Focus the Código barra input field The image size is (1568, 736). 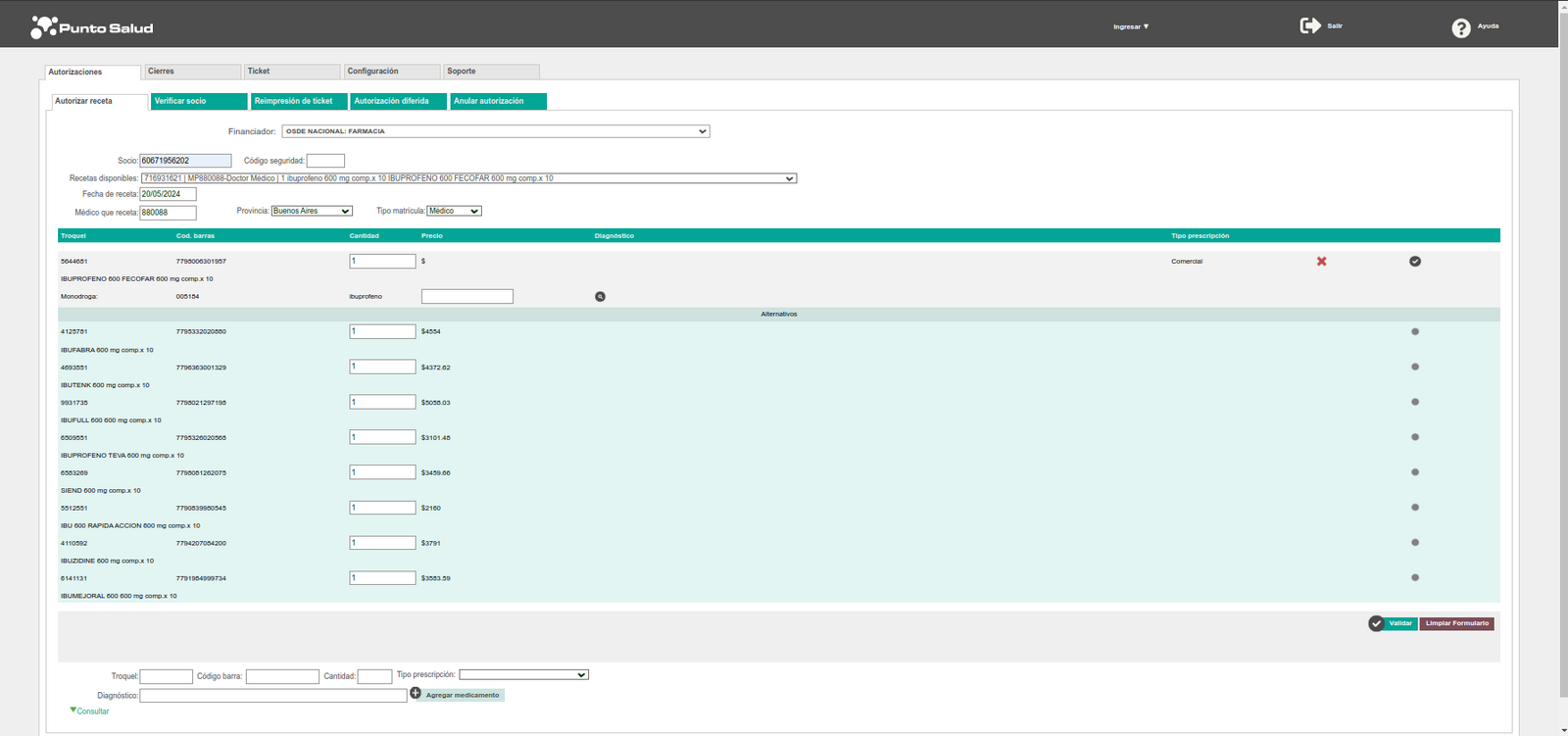282,676
